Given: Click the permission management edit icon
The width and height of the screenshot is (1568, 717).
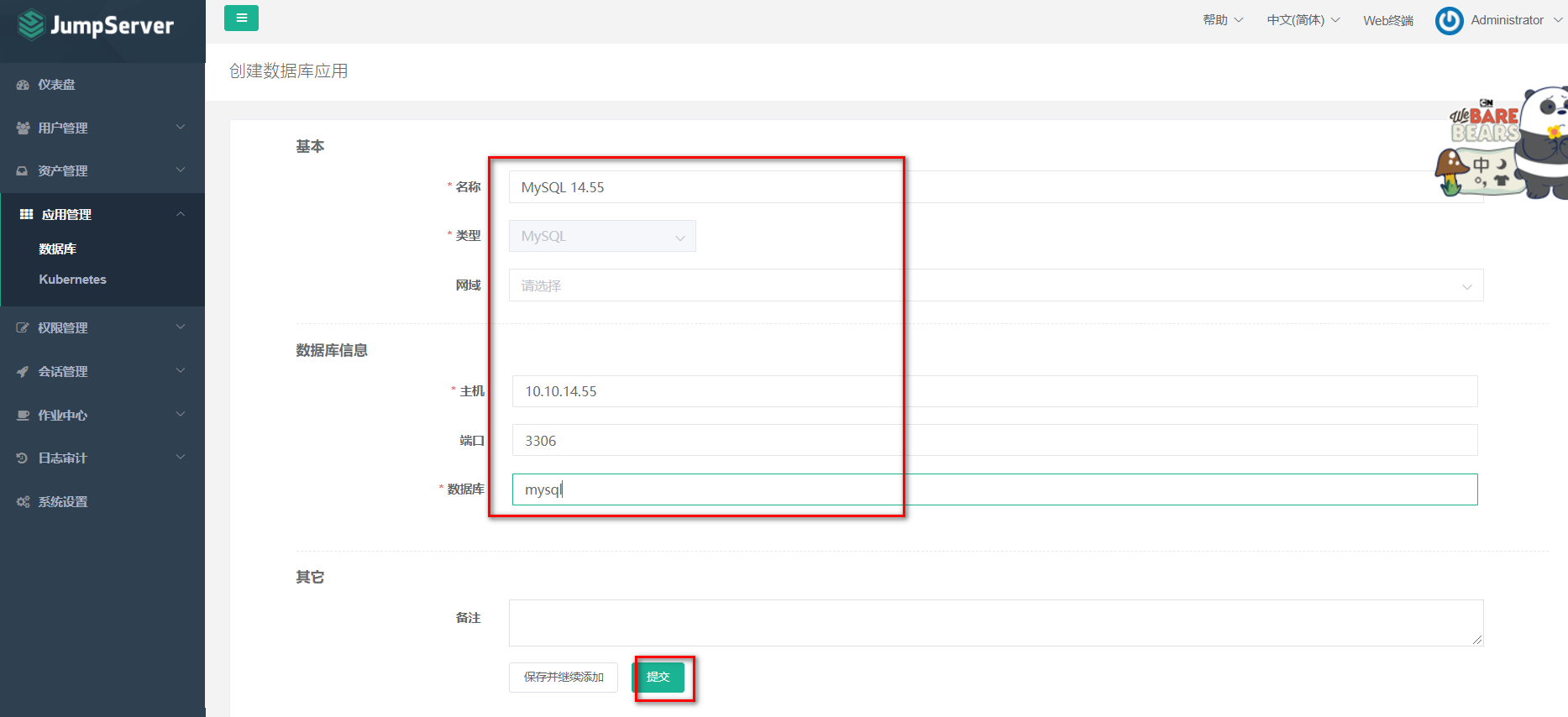Looking at the screenshot, I should pyautogui.click(x=23, y=328).
